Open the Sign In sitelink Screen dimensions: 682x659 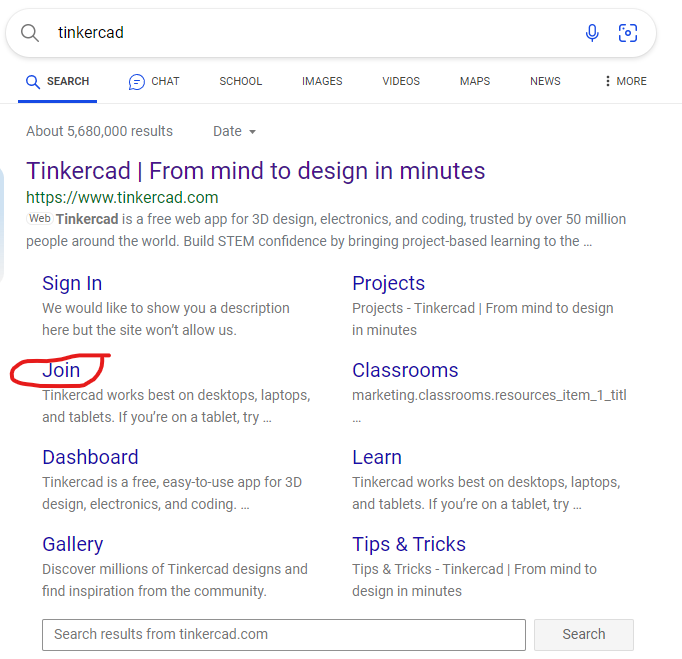[72, 283]
